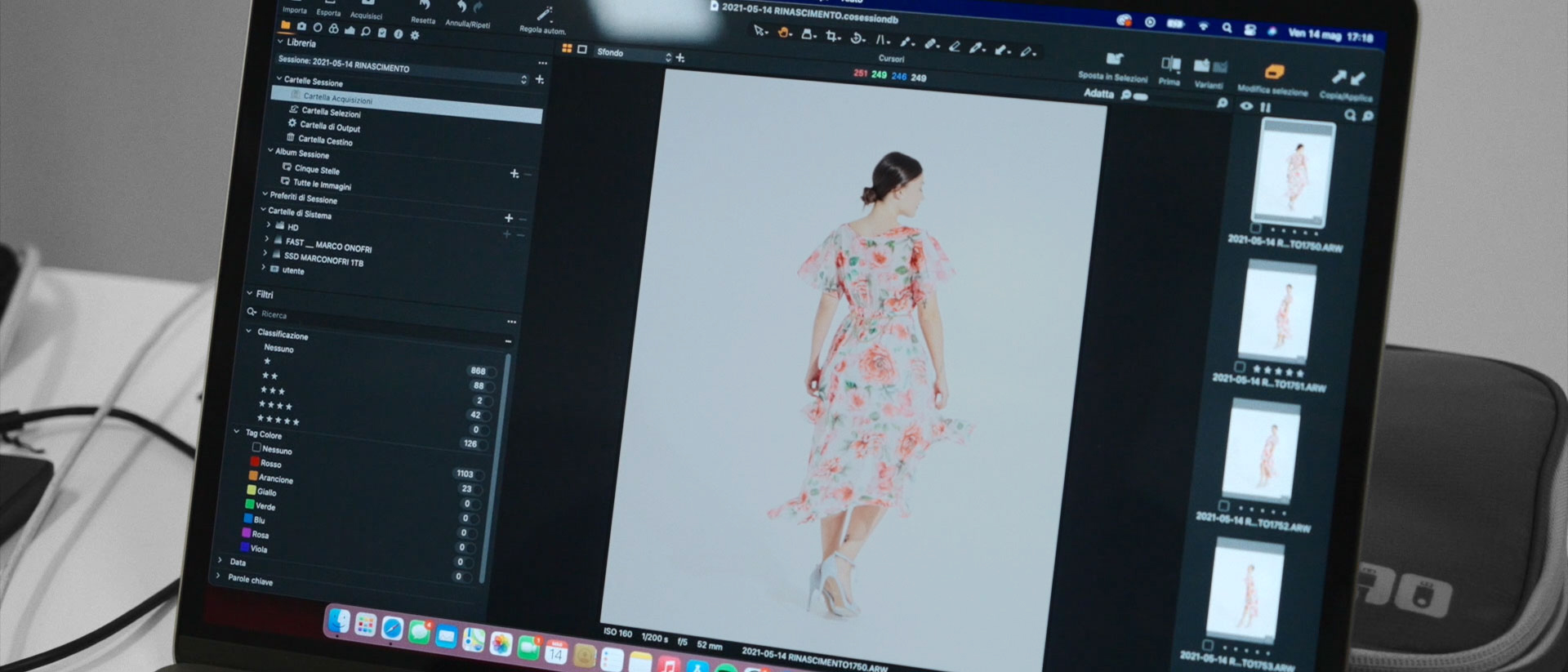1568x672 pixels.
Task: Expand the HD system folder
Action: pyautogui.click(x=268, y=225)
